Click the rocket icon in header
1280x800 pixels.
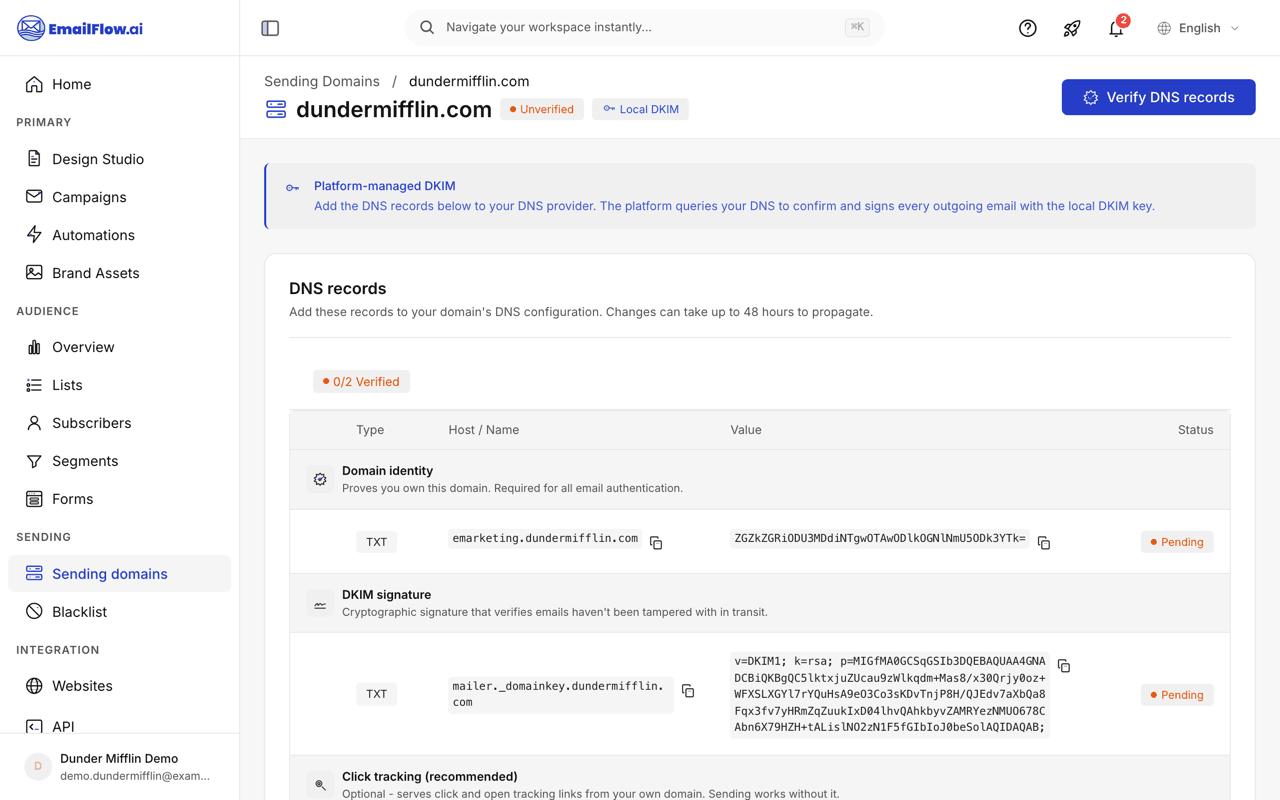pyautogui.click(x=1072, y=28)
